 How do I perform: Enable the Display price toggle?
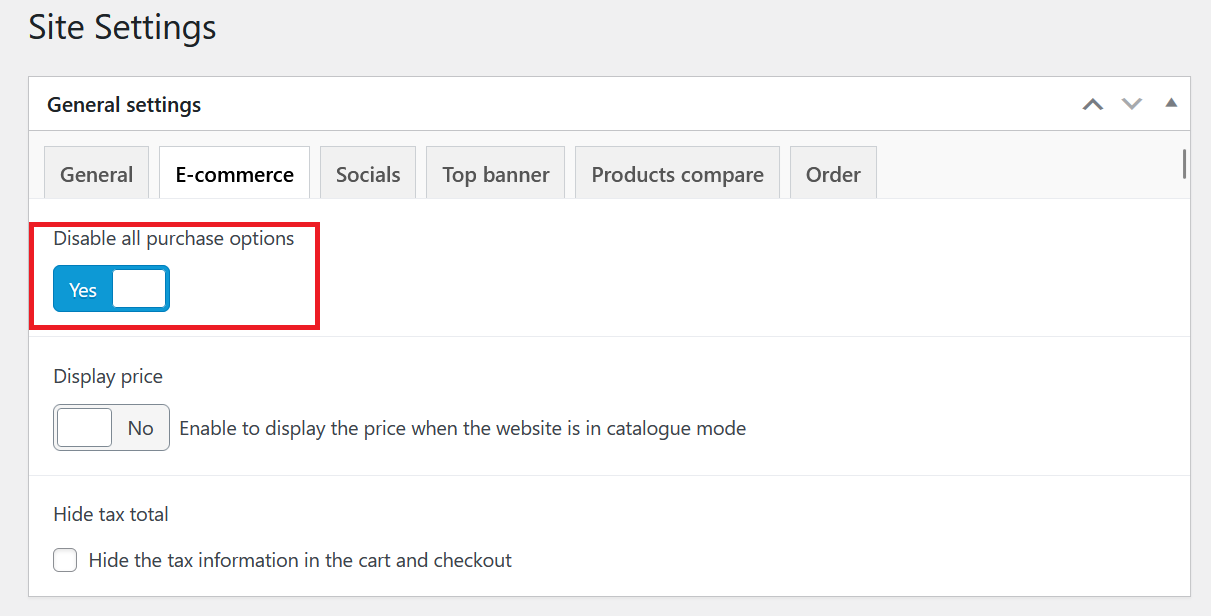pos(111,427)
